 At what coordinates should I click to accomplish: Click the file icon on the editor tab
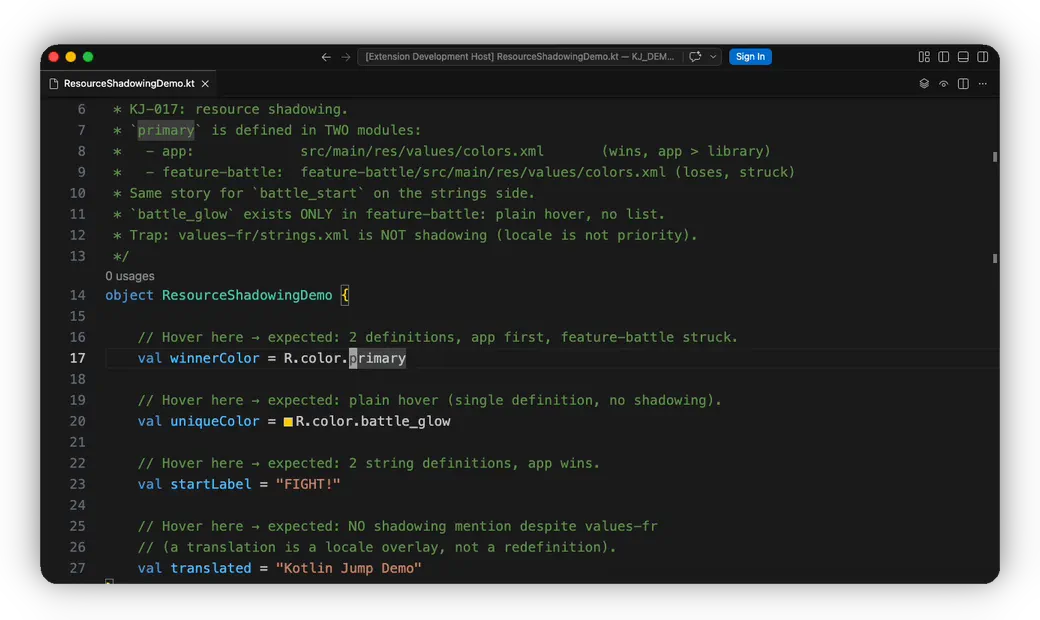tap(54, 84)
